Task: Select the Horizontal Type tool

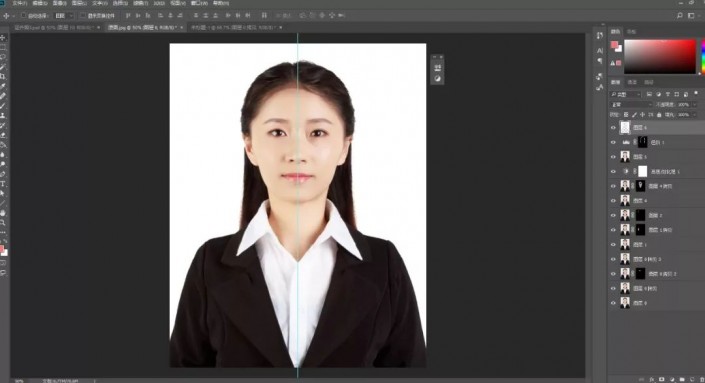Action: point(3,184)
